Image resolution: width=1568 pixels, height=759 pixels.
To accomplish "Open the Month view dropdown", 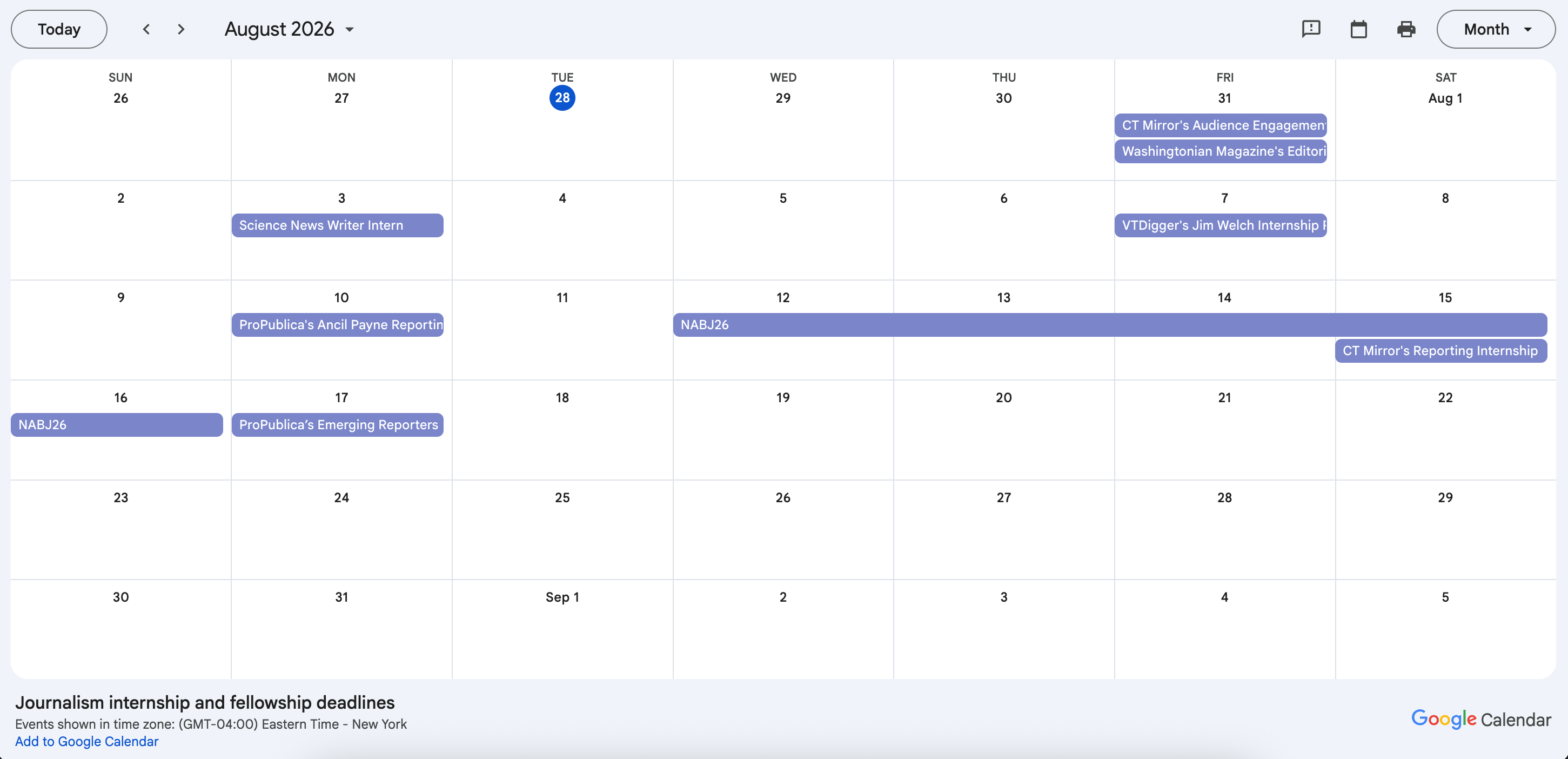I will pos(1496,29).
